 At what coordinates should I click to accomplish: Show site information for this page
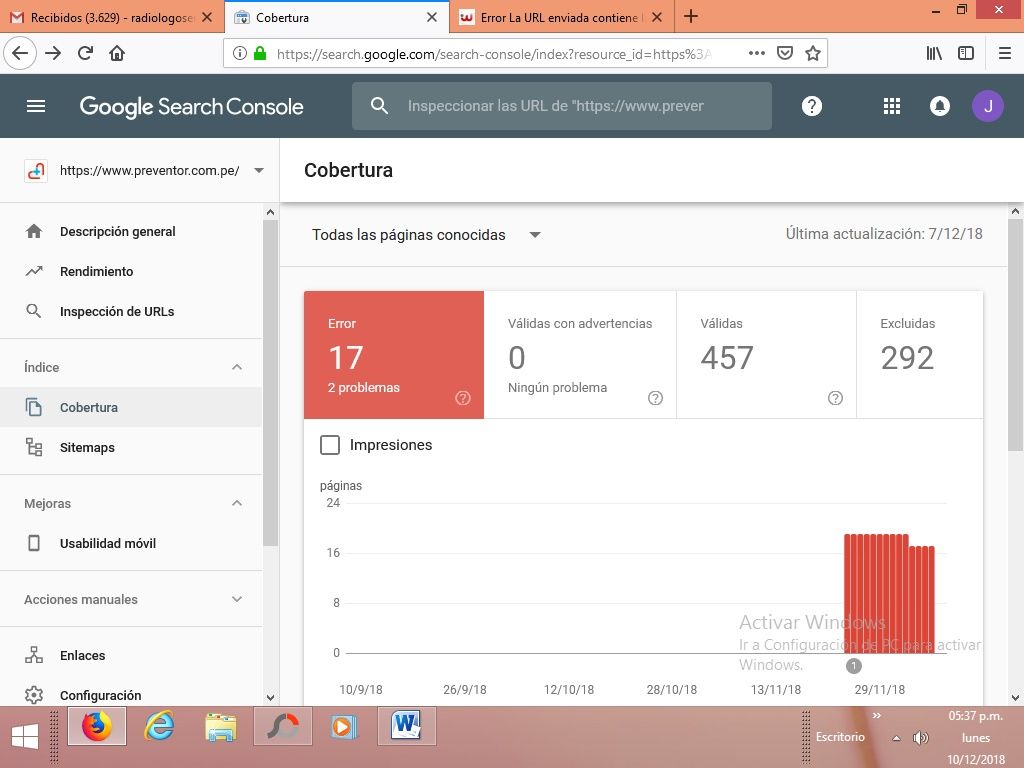click(240, 54)
